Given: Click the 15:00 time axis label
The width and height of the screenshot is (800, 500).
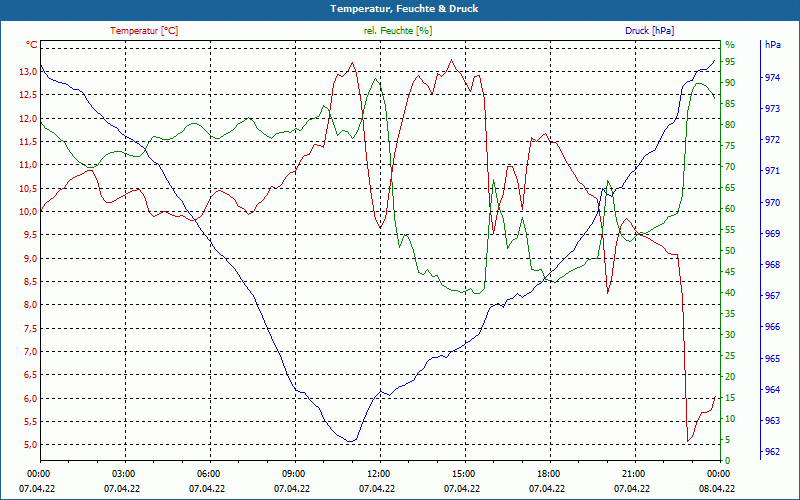Looking at the screenshot, I should point(463,474).
